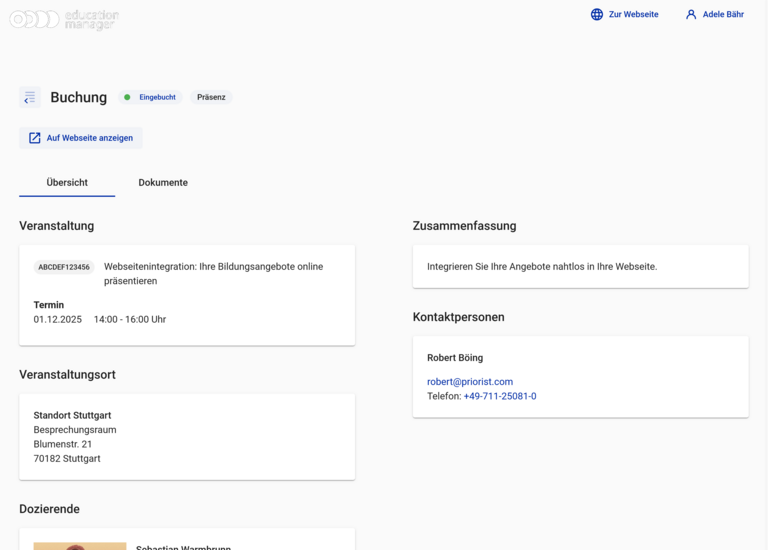The image size is (768, 550).
Task: Click the globe icon in header
Action: pos(597,15)
